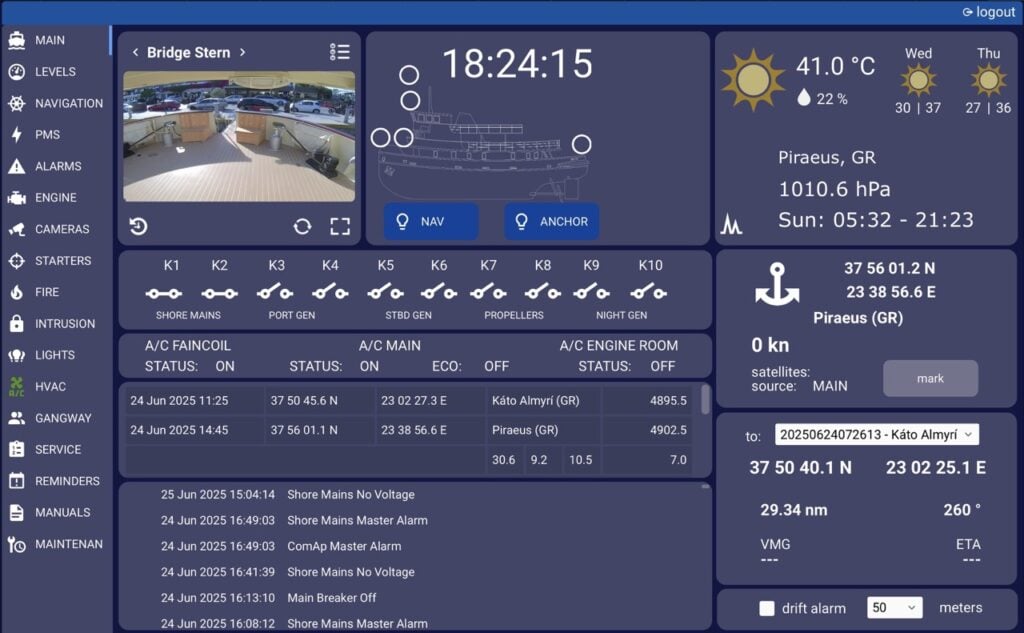1024x633 pixels.
Task: Click the Bridge Stern camera thumbnail
Action: tap(238, 136)
